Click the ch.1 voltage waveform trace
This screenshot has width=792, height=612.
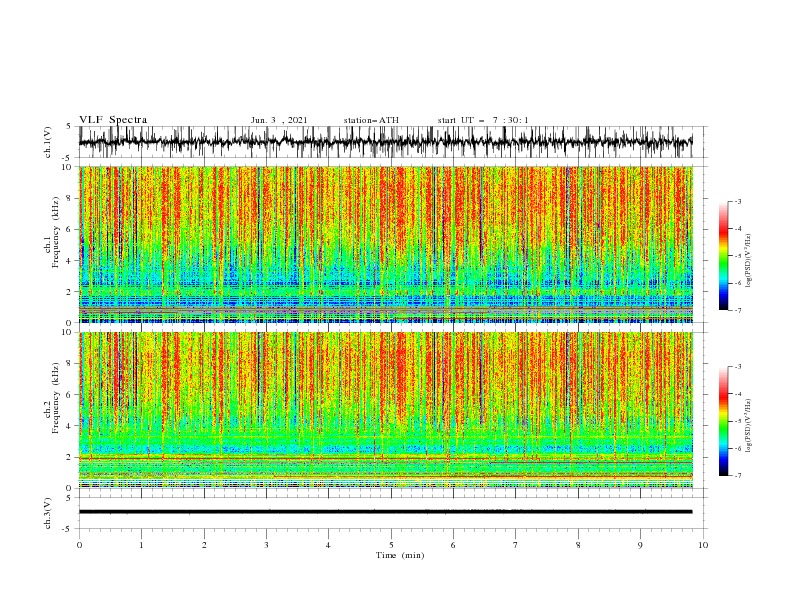pyautogui.click(x=385, y=142)
